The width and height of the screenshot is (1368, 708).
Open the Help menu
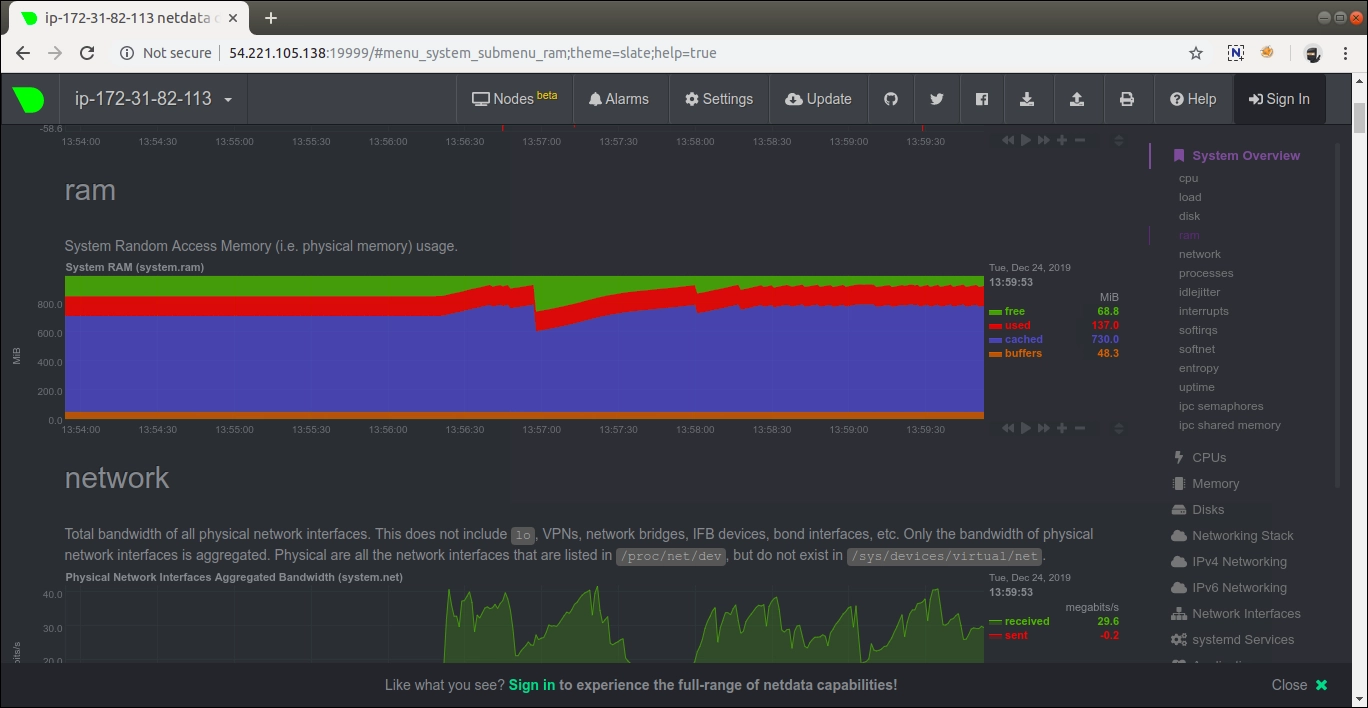[x=1193, y=99]
